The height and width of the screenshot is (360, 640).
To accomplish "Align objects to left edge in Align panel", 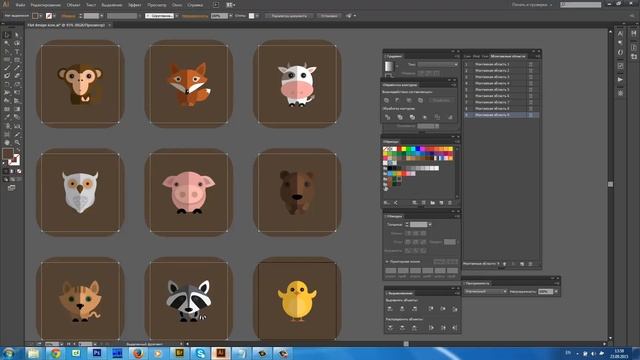I will tap(390, 309).
